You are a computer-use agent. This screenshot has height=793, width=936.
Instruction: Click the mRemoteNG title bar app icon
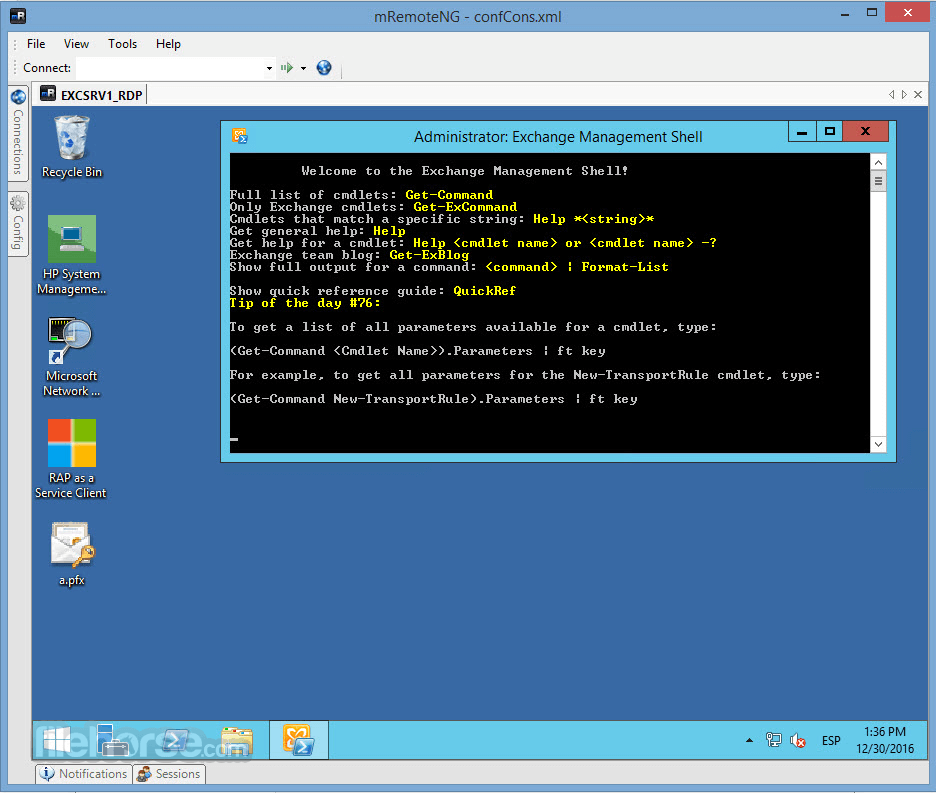click(18, 16)
